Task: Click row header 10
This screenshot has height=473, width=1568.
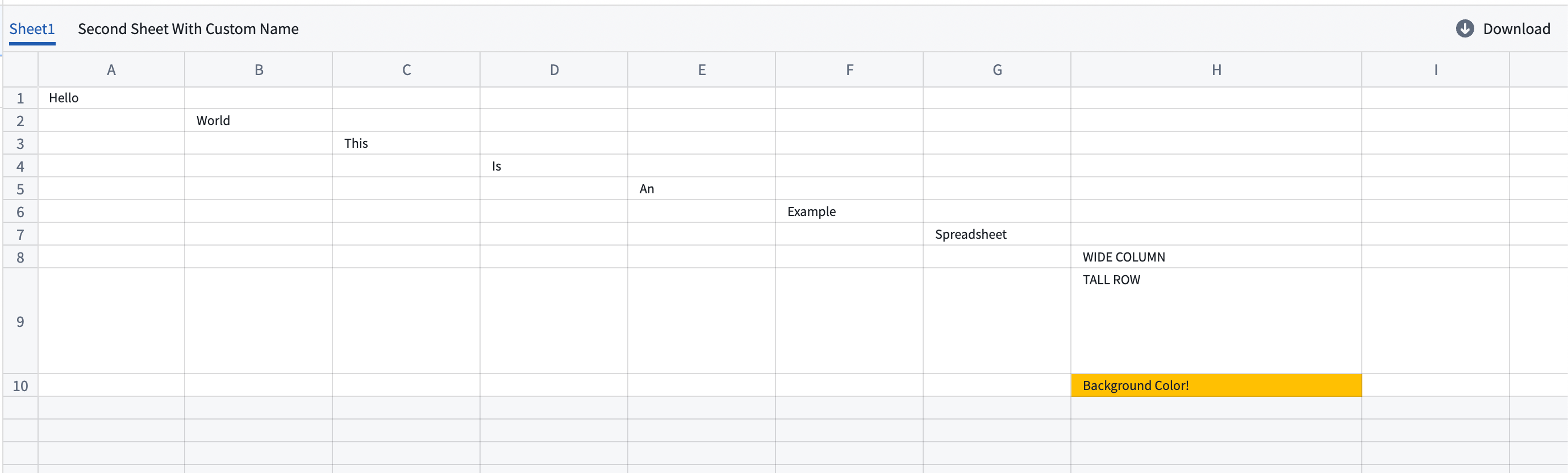Action: (x=20, y=385)
